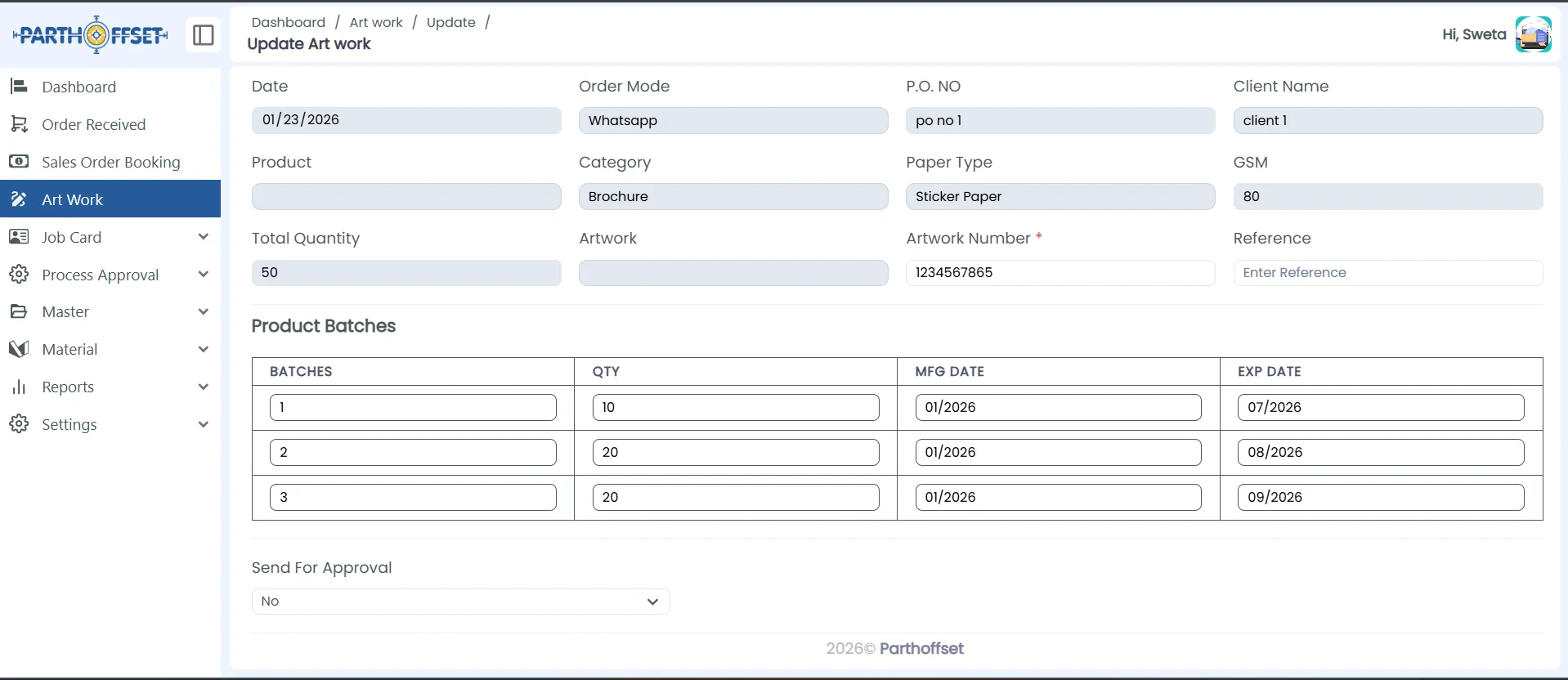Click the Dashboard sidebar icon
This screenshot has width=1568, height=680.
point(19,87)
